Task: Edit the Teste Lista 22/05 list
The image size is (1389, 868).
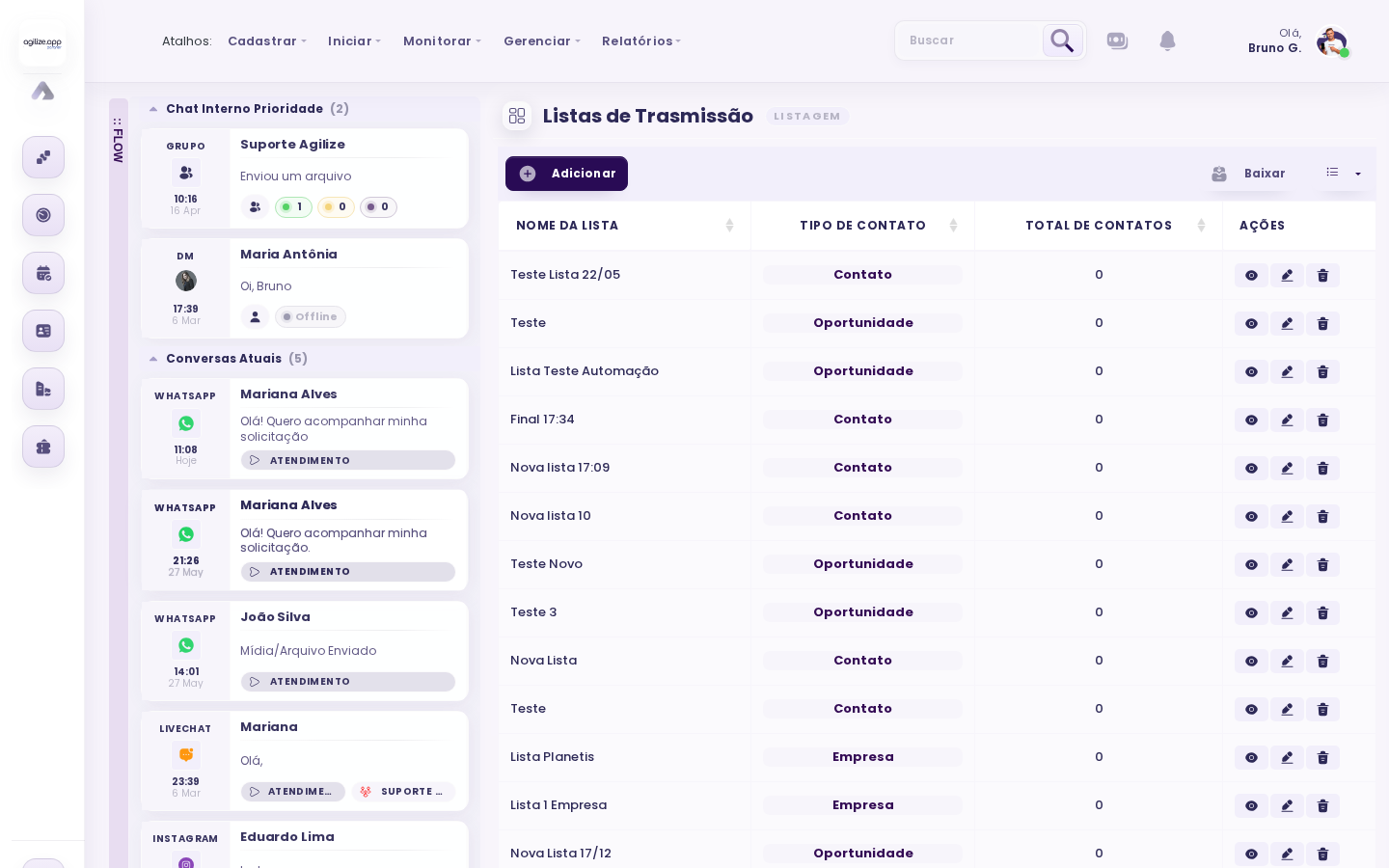Action: [1287, 276]
